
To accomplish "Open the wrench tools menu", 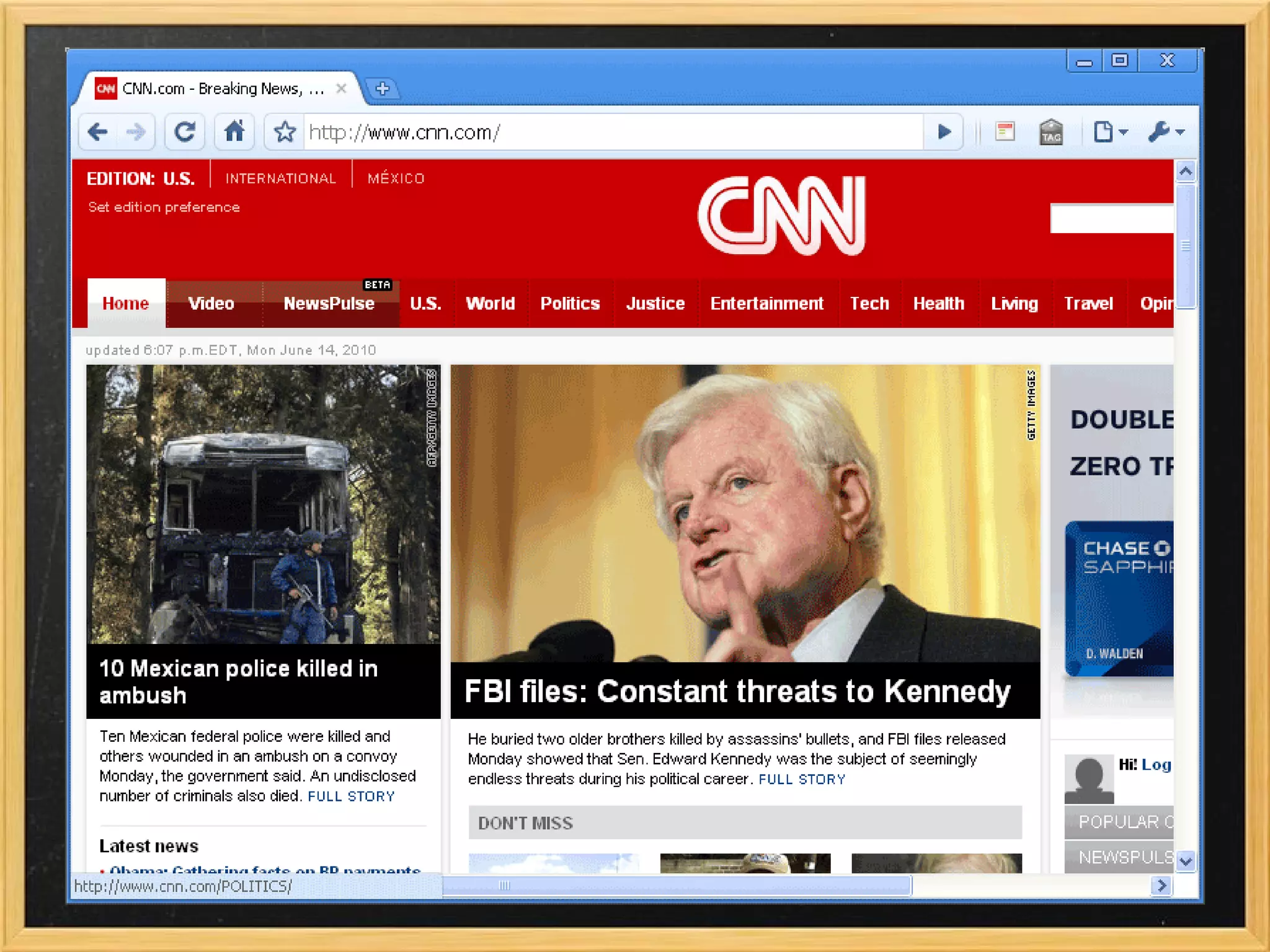I will [x=1166, y=131].
